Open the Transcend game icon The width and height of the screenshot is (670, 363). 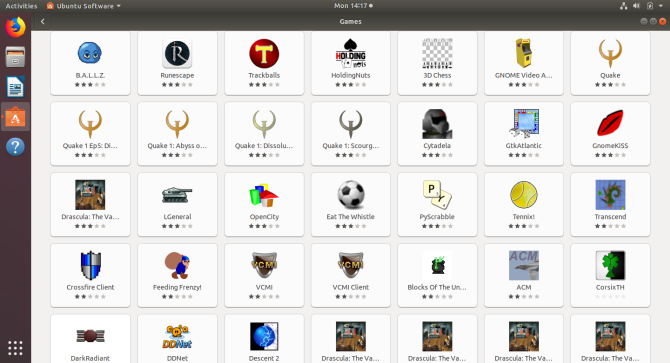pyautogui.click(x=610, y=195)
